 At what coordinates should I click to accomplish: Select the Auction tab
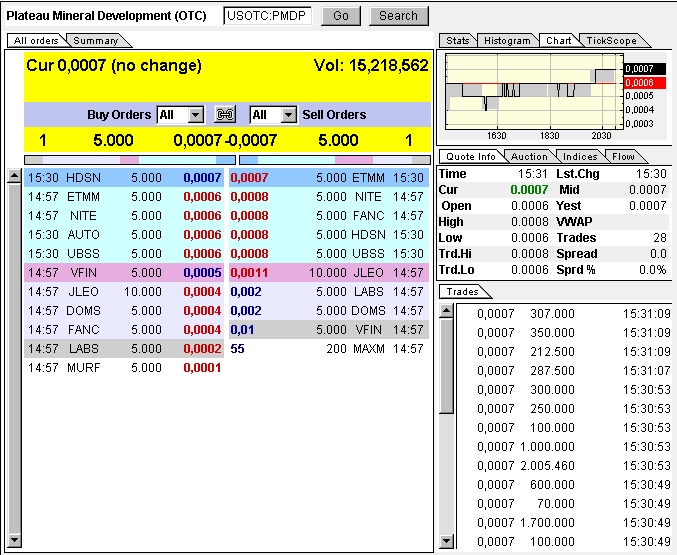529,157
